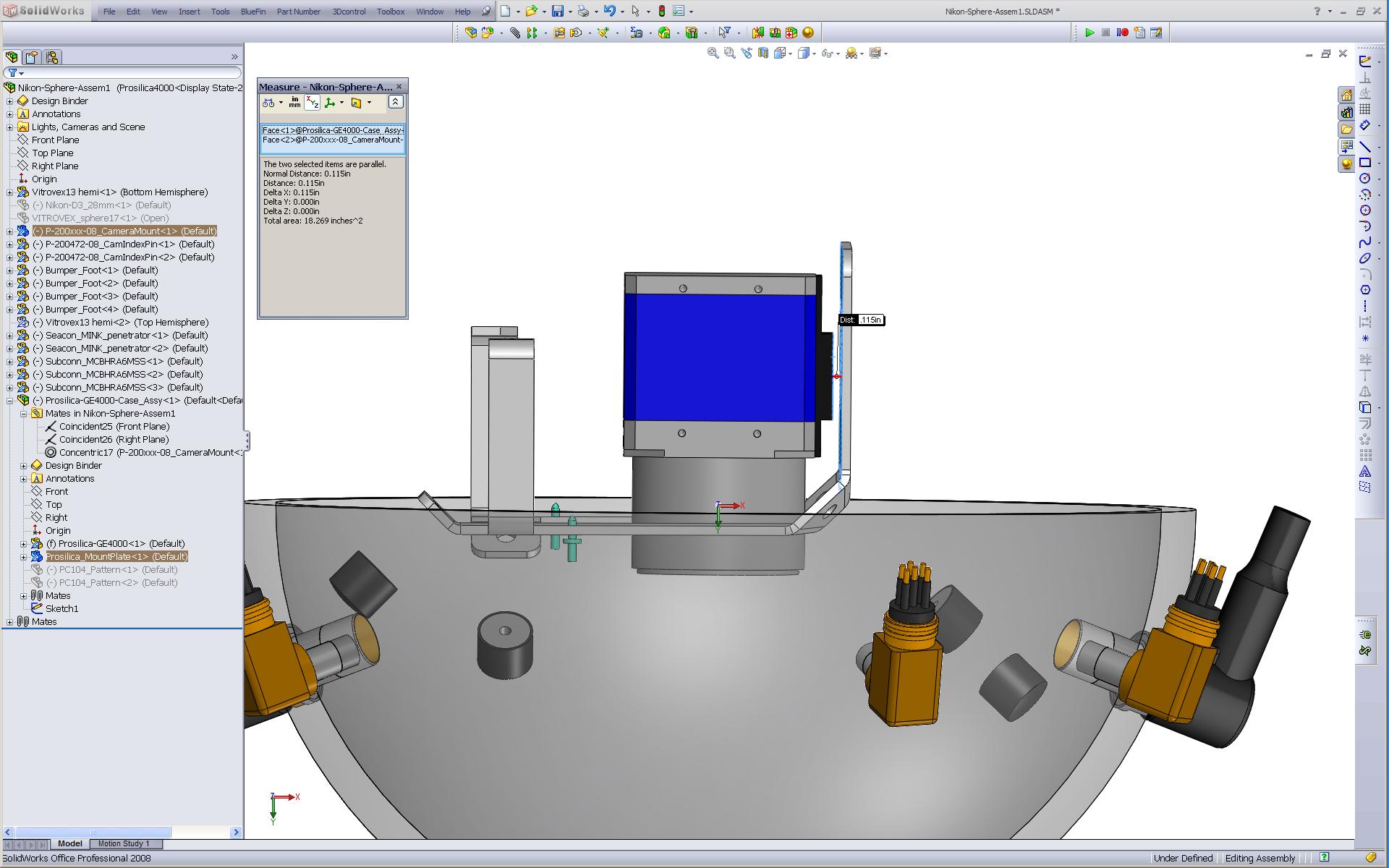The width and height of the screenshot is (1389, 868).
Task: Select the Polygon sketch tool
Action: click(x=1365, y=290)
